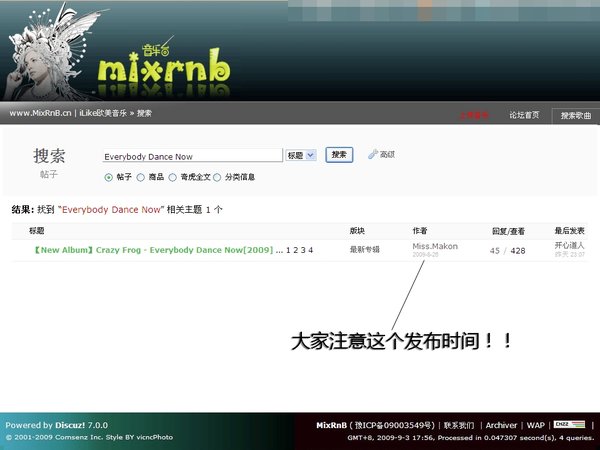Click the www.MixRnB.cn breadcrumb link
Screen dimensions: 600x450
(x=40, y=113)
